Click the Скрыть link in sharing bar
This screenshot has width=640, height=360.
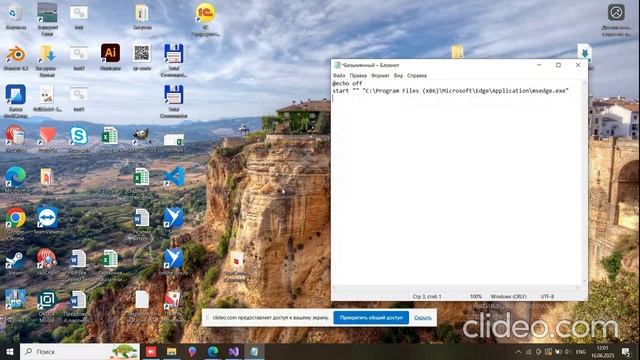click(x=422, y=318)
